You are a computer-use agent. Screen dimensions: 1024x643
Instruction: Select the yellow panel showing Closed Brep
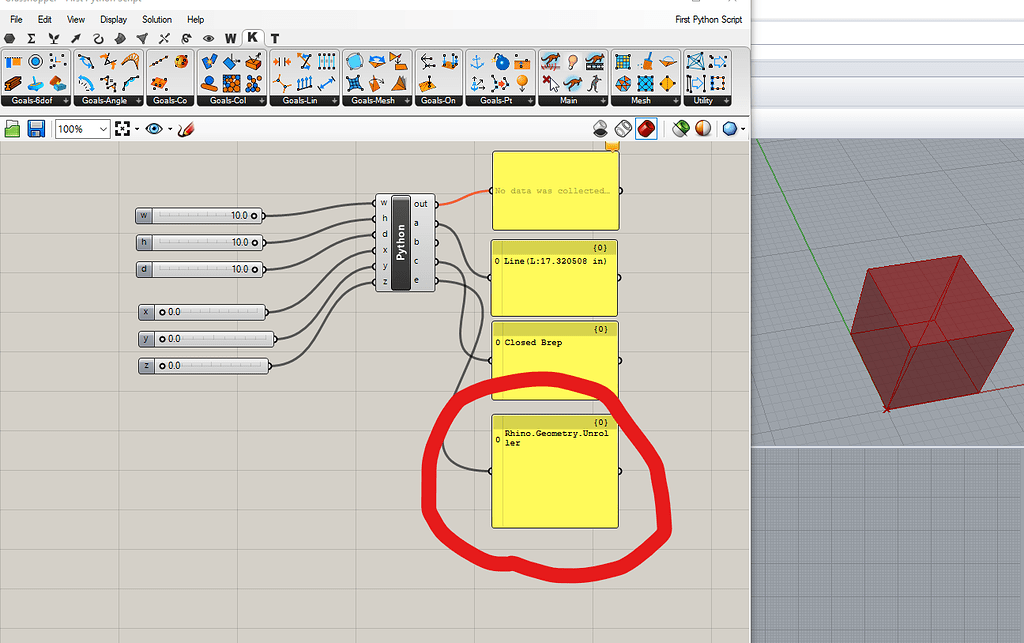click(x=555, y=358)
